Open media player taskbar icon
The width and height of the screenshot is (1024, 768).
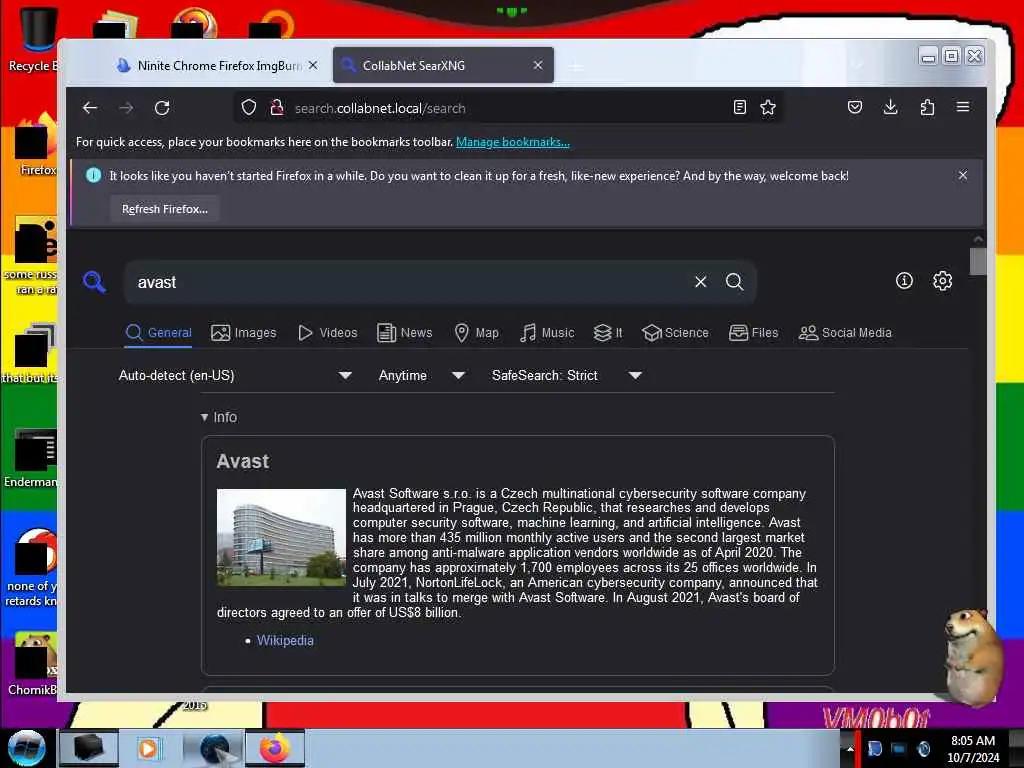tap(148, 748)
